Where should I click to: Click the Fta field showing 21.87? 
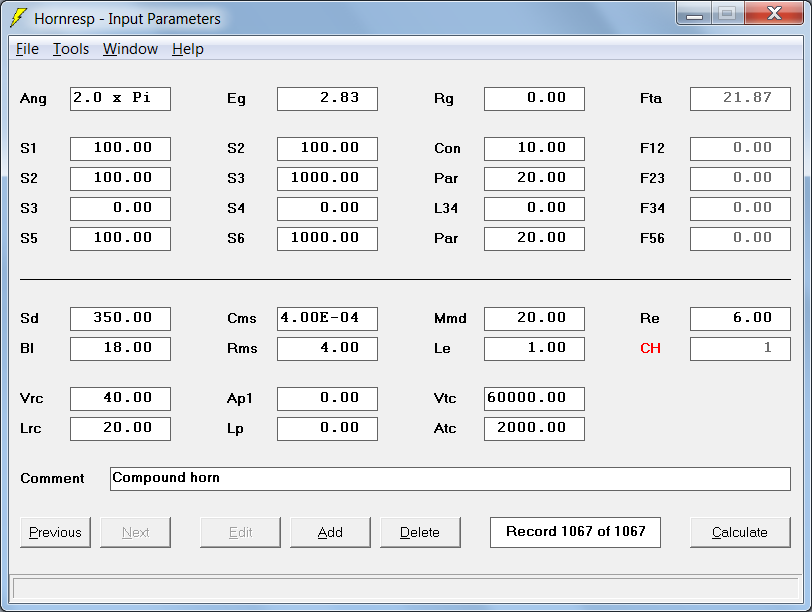pyautogui.click(x=740, y=99)
